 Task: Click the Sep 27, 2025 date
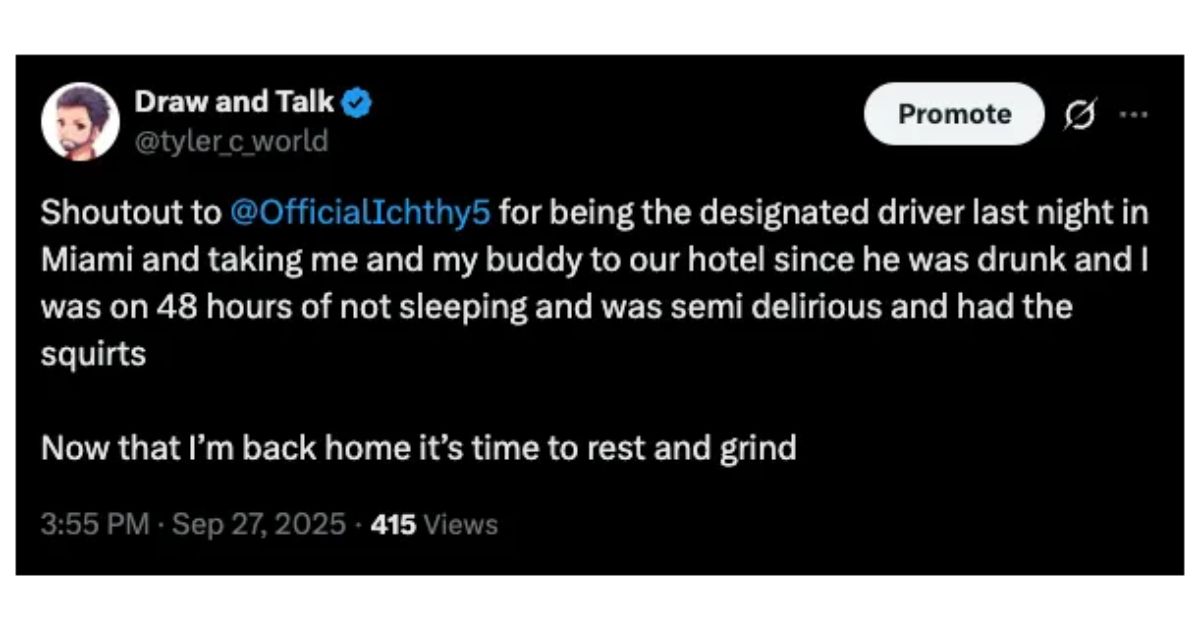[260, 523]
